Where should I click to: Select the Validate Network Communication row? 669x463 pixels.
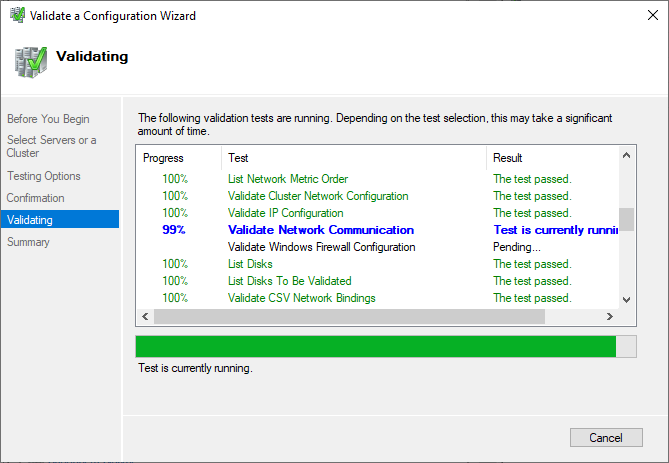tap(320, 230)
